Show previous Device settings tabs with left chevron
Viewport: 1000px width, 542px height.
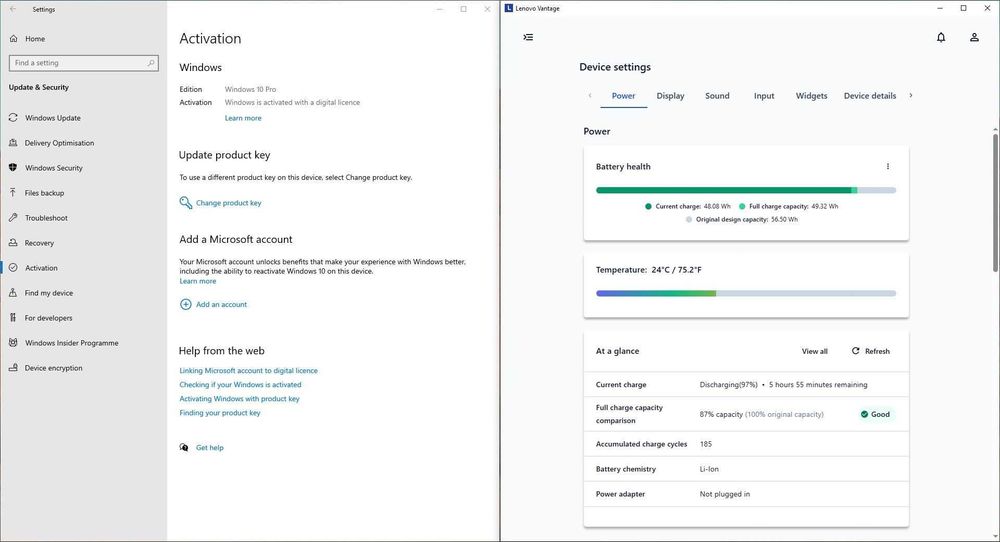pos(590,96)
